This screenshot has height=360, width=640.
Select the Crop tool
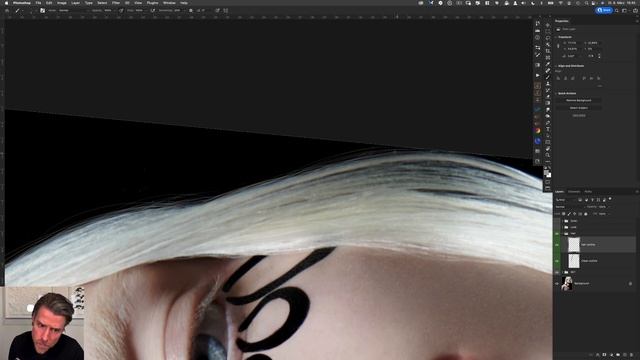tap(548, 51)
